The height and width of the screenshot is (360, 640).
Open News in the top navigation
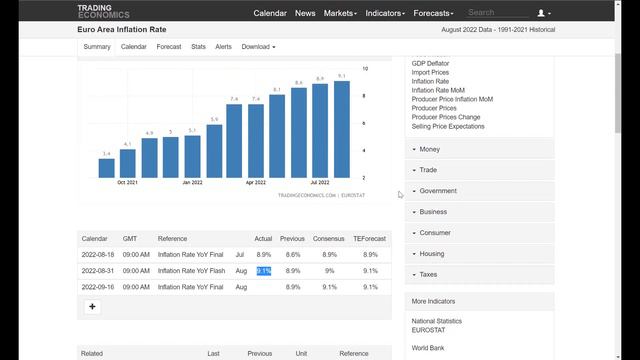pyautogui.click(x=305, y=13)
